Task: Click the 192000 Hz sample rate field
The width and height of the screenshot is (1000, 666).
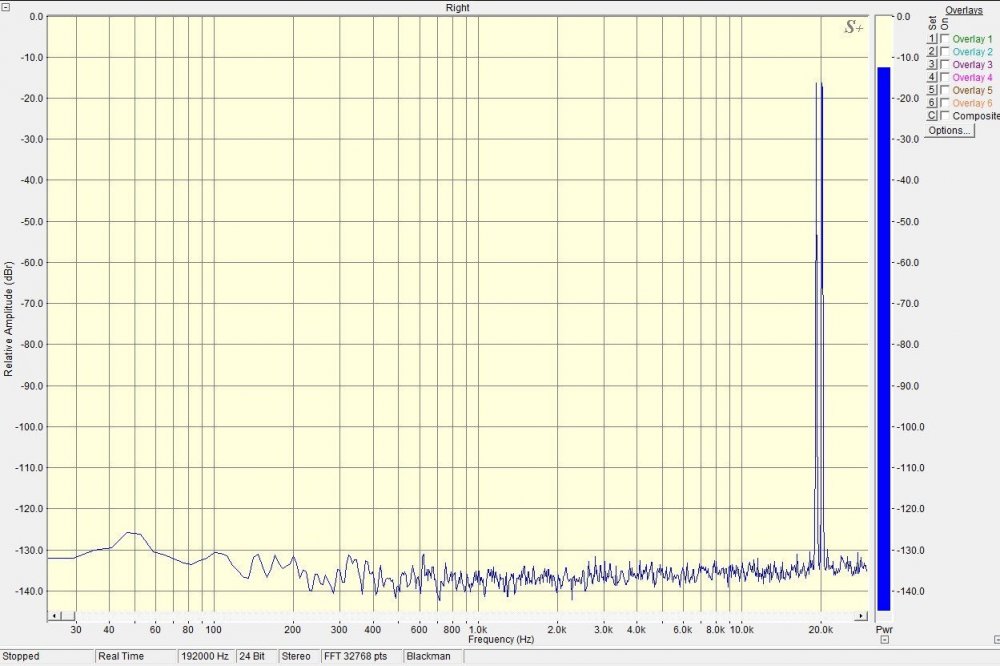Action: pyautogui.click(x=205, y=657)
